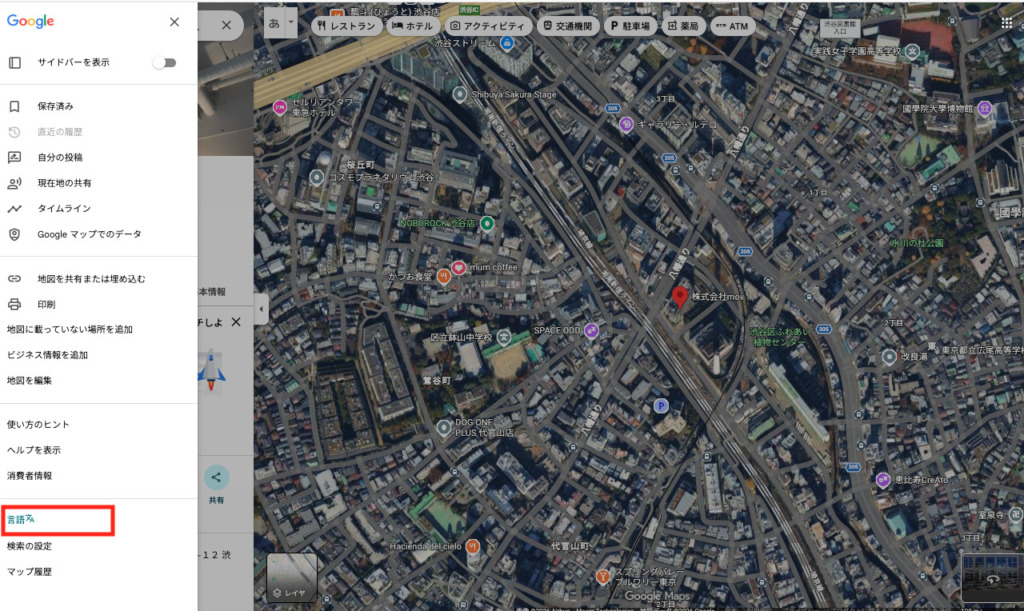Open 検索の設定 search settings

(x=30, y=546)
